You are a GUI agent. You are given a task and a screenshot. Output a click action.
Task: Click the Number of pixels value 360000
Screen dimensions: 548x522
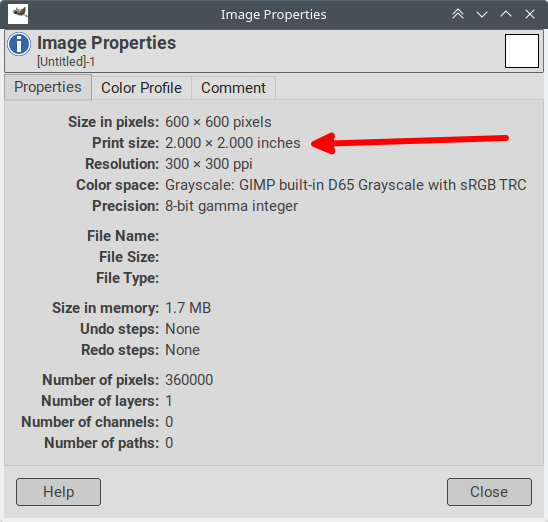[189, 380]
